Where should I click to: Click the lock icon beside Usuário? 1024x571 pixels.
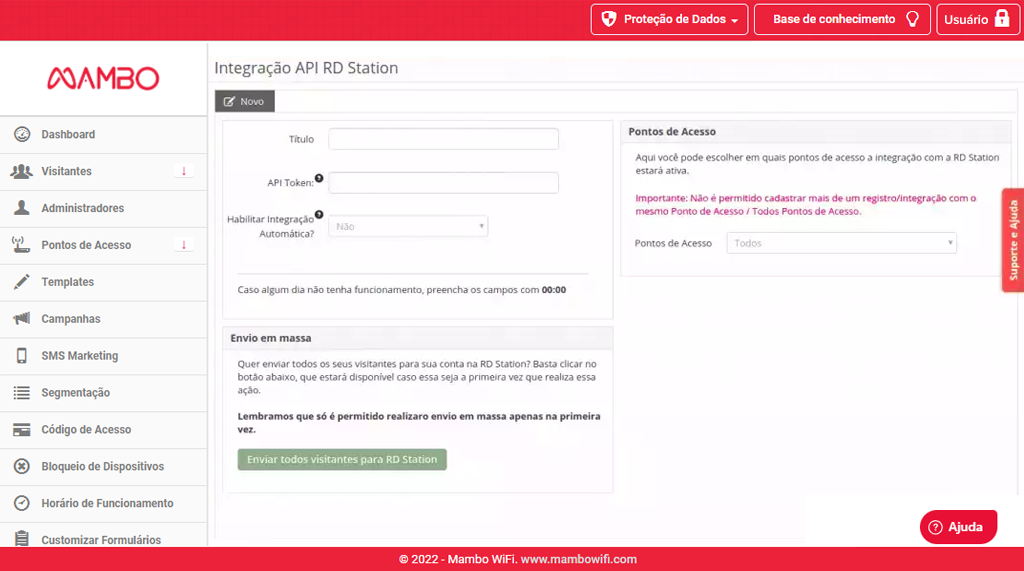click(1001, 18)
